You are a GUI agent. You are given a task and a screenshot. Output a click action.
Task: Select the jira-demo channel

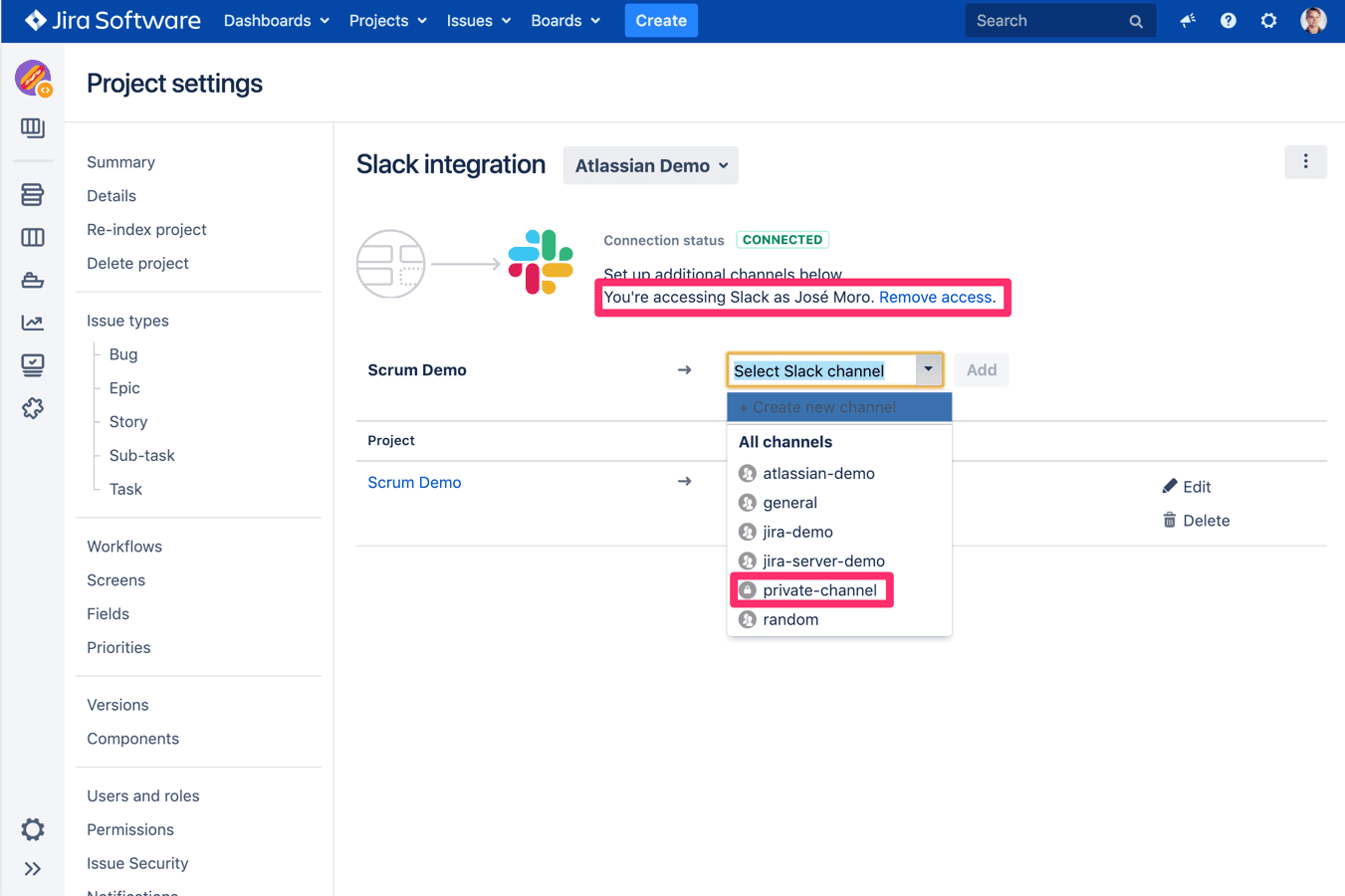839,532
